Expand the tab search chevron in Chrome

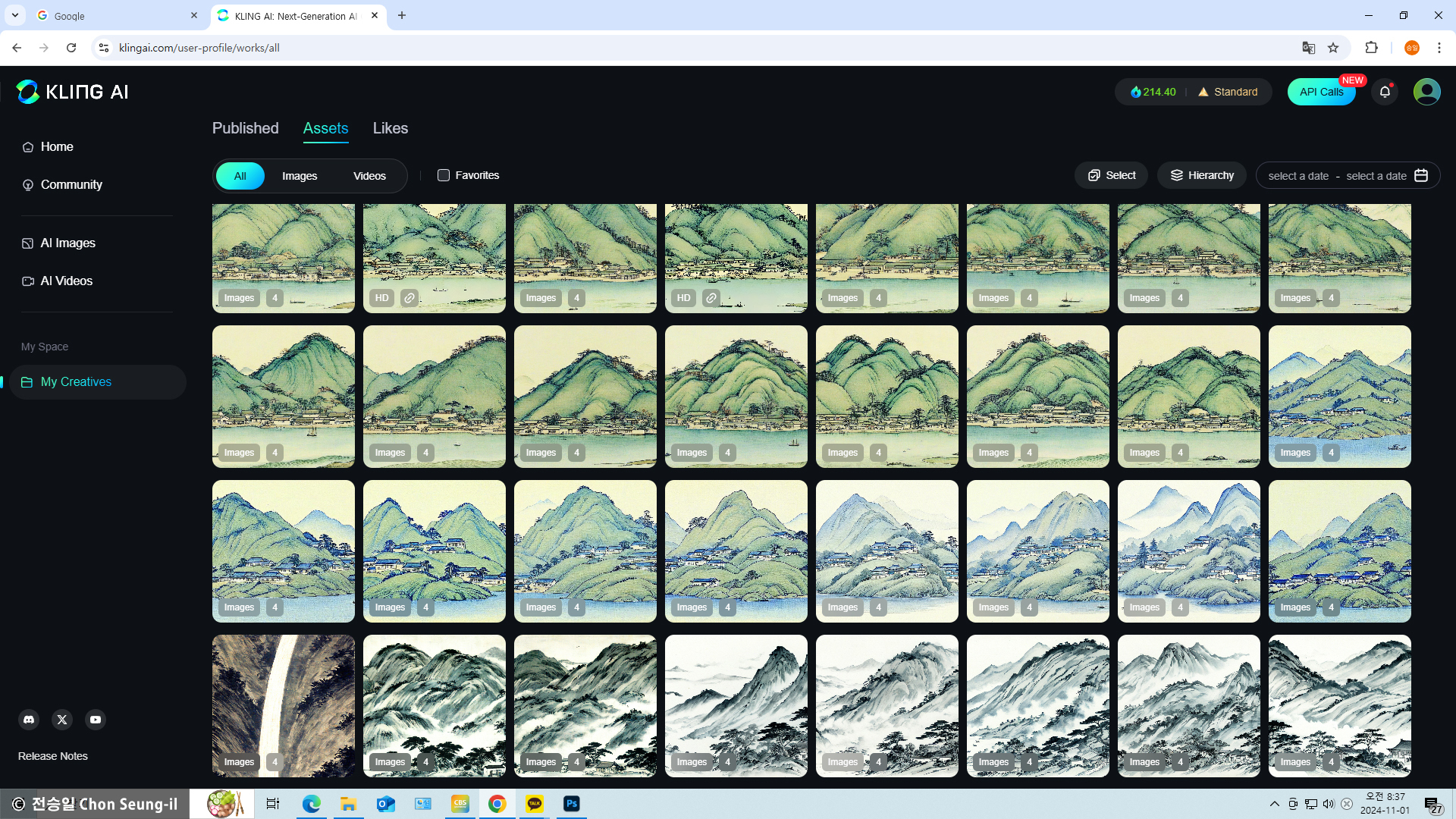(x=14, y=15)
